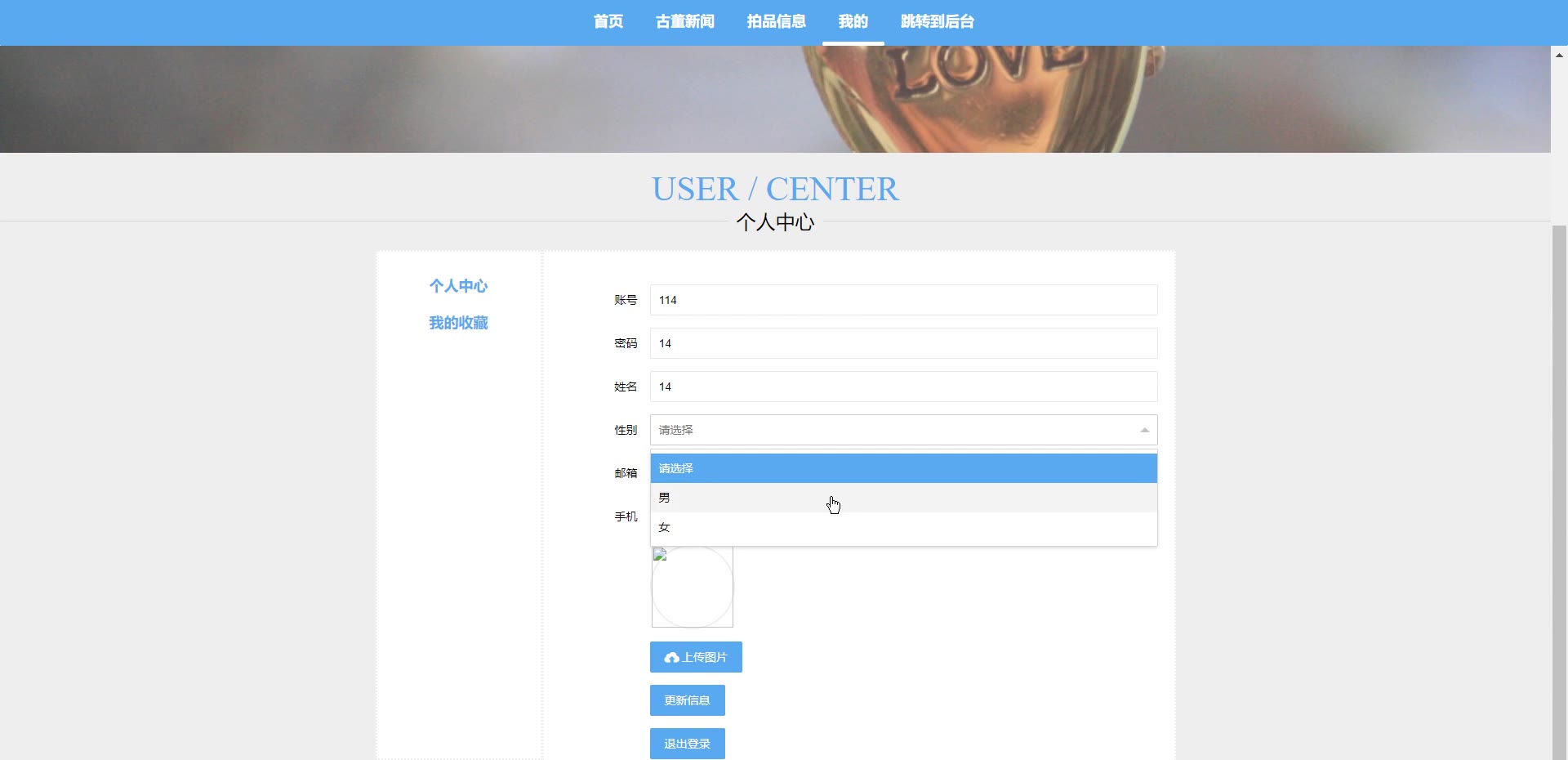Viewport: 1568px width, 760px height.
Task: Click 跳转到后台 in the top navigation
Action: (x=938, y=21)
